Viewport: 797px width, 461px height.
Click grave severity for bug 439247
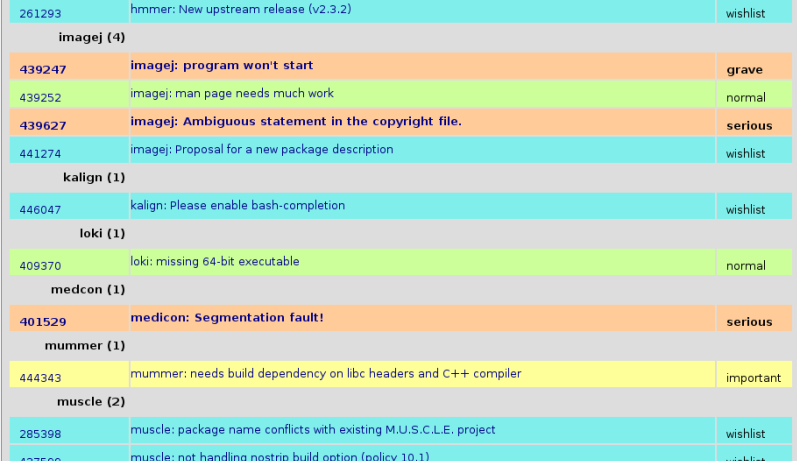744,70
